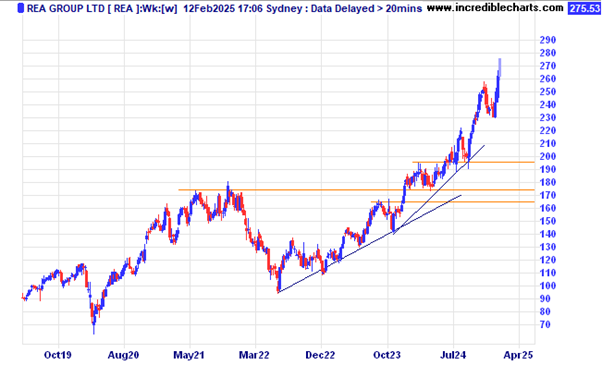Open the www.incrediblecharts.com link
This screenshot has height=365, width=602.
point(495,8)
